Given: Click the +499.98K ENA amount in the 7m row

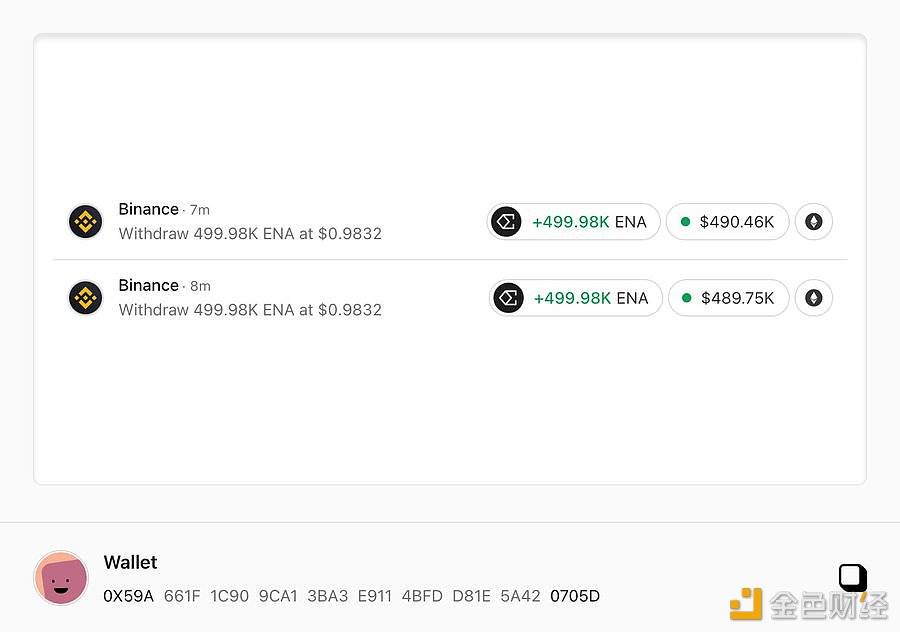Looking at the screenshot, I should (589, 222).
